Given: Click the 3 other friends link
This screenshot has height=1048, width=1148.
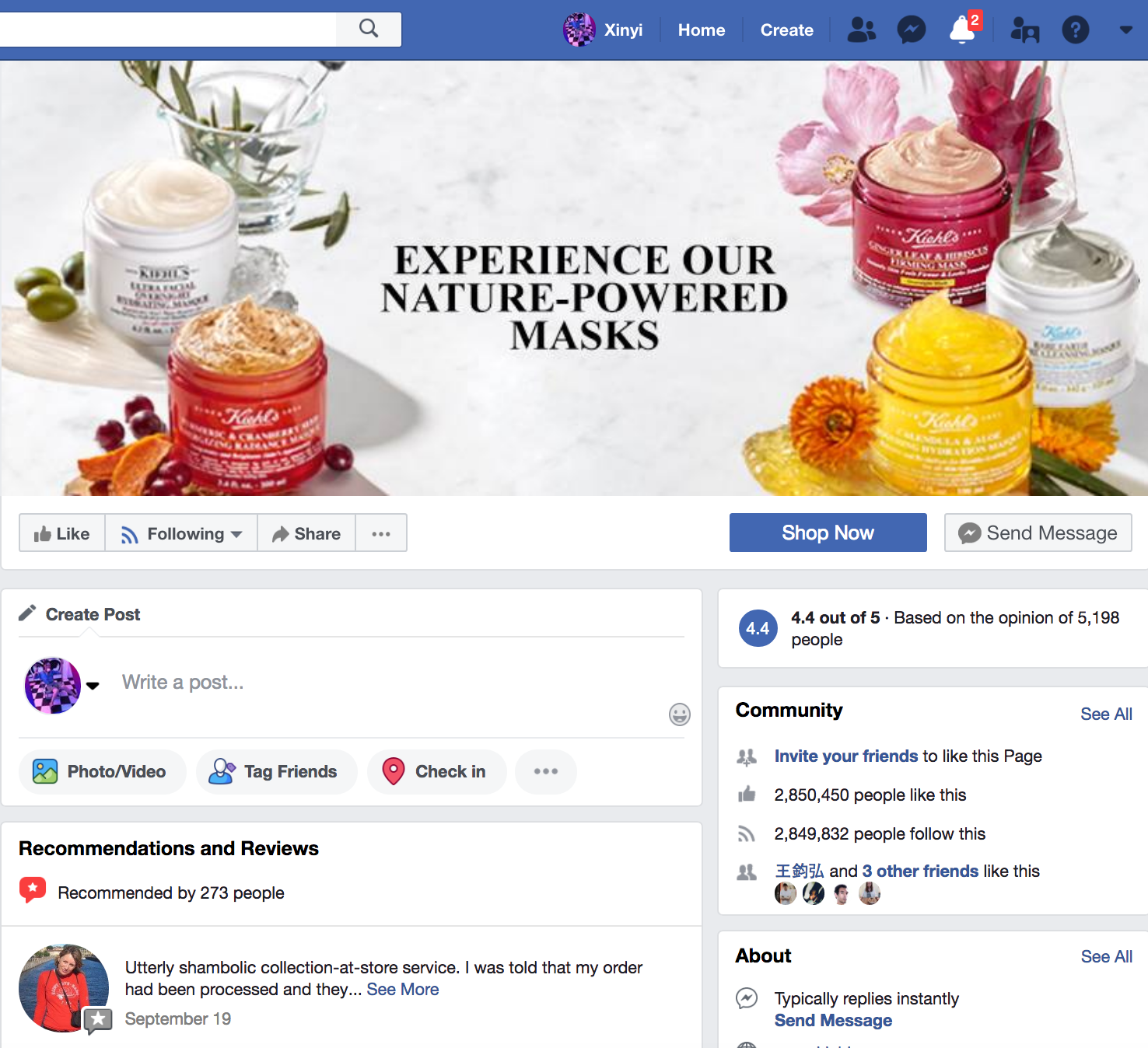Looking at the screenshot, I should tap(921, 871).
